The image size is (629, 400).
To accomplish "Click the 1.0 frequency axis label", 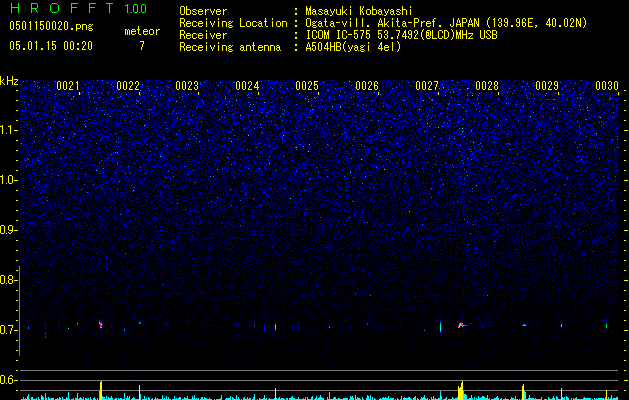I will click(x=7, y=180).
